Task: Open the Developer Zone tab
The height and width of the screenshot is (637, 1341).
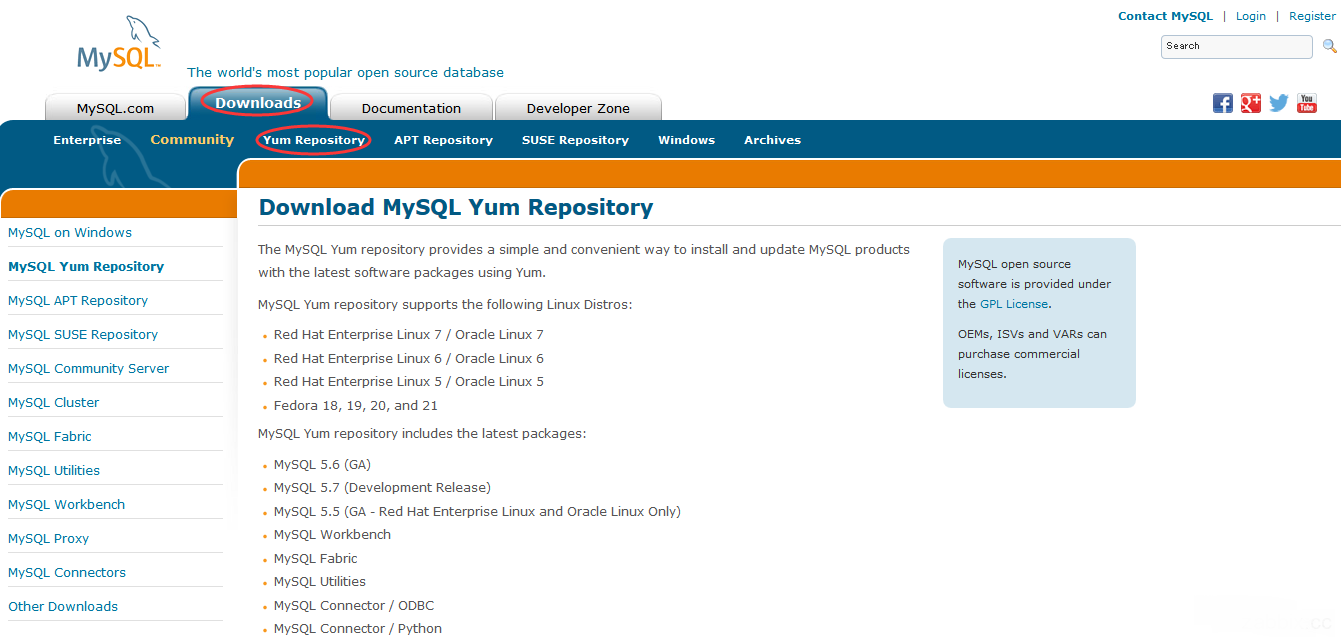Action: [578, 107]
